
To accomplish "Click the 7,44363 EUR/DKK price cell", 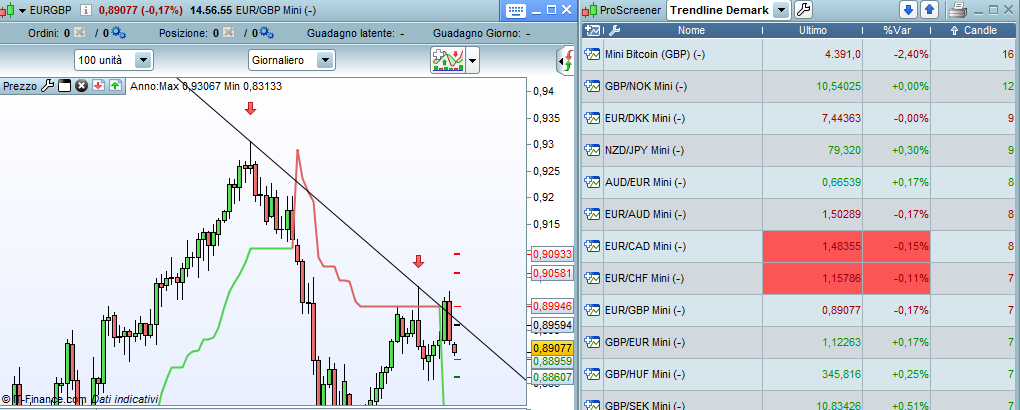I will [813, 118].
